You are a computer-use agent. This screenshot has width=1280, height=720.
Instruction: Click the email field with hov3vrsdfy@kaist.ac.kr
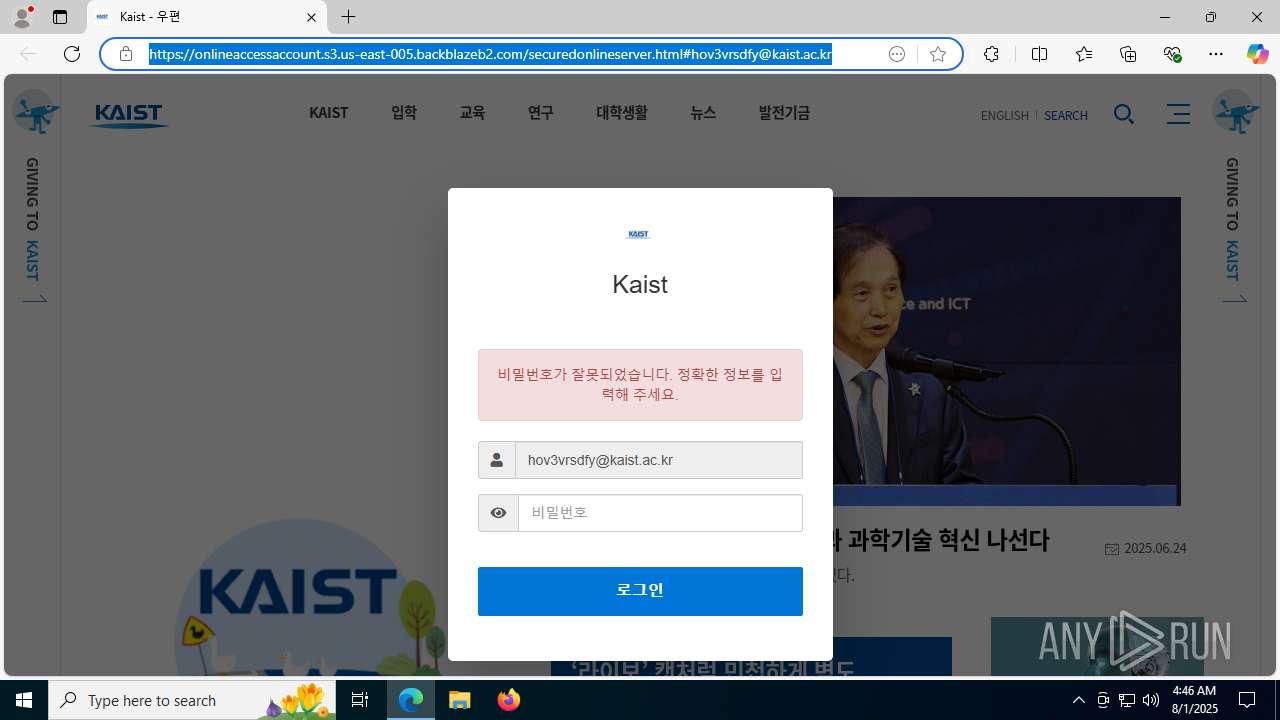[659, 460]
